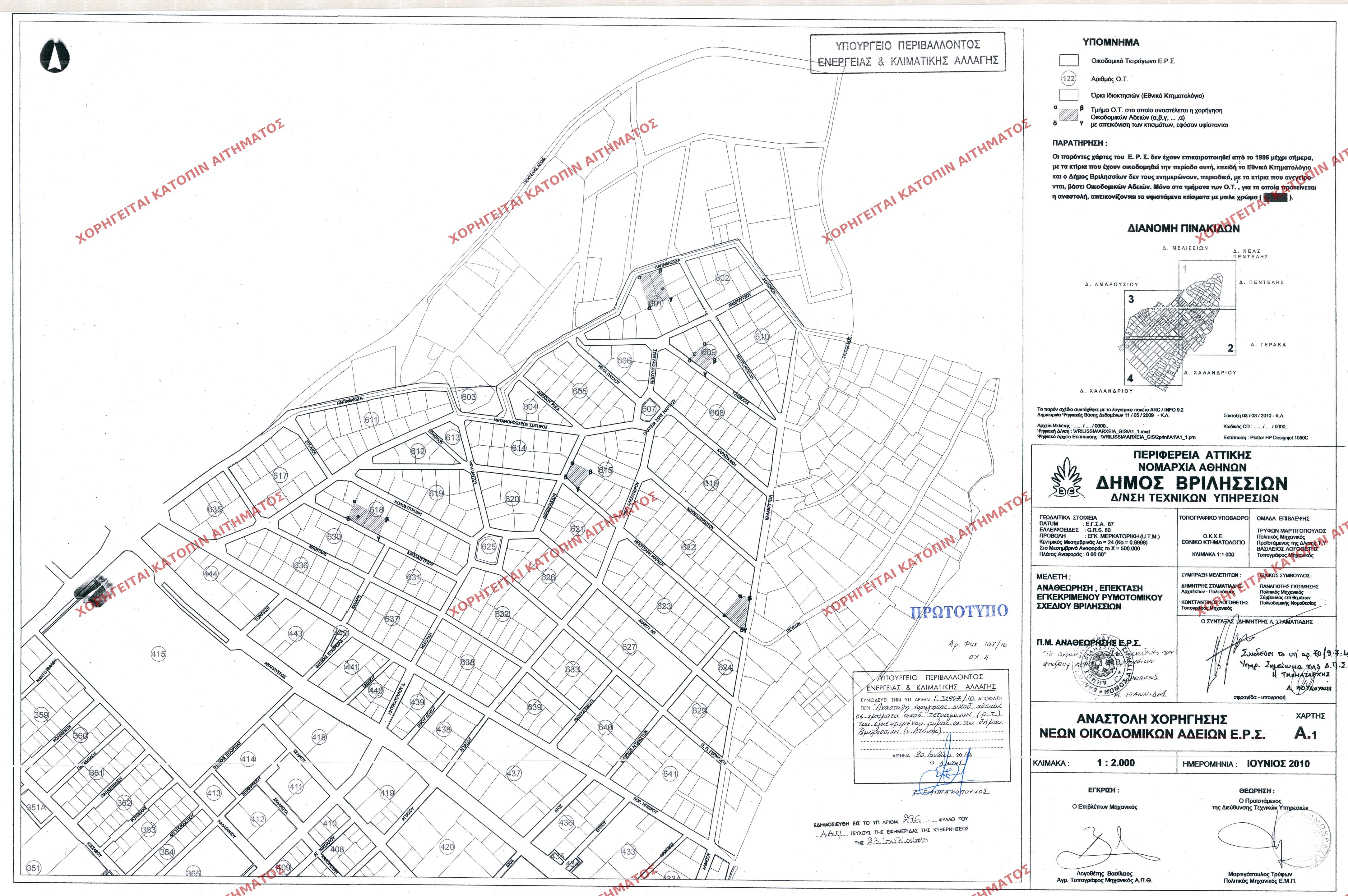Click the map sheet label Α.1
This screenshot has height=896, width=1348.
click(1306, 733)
